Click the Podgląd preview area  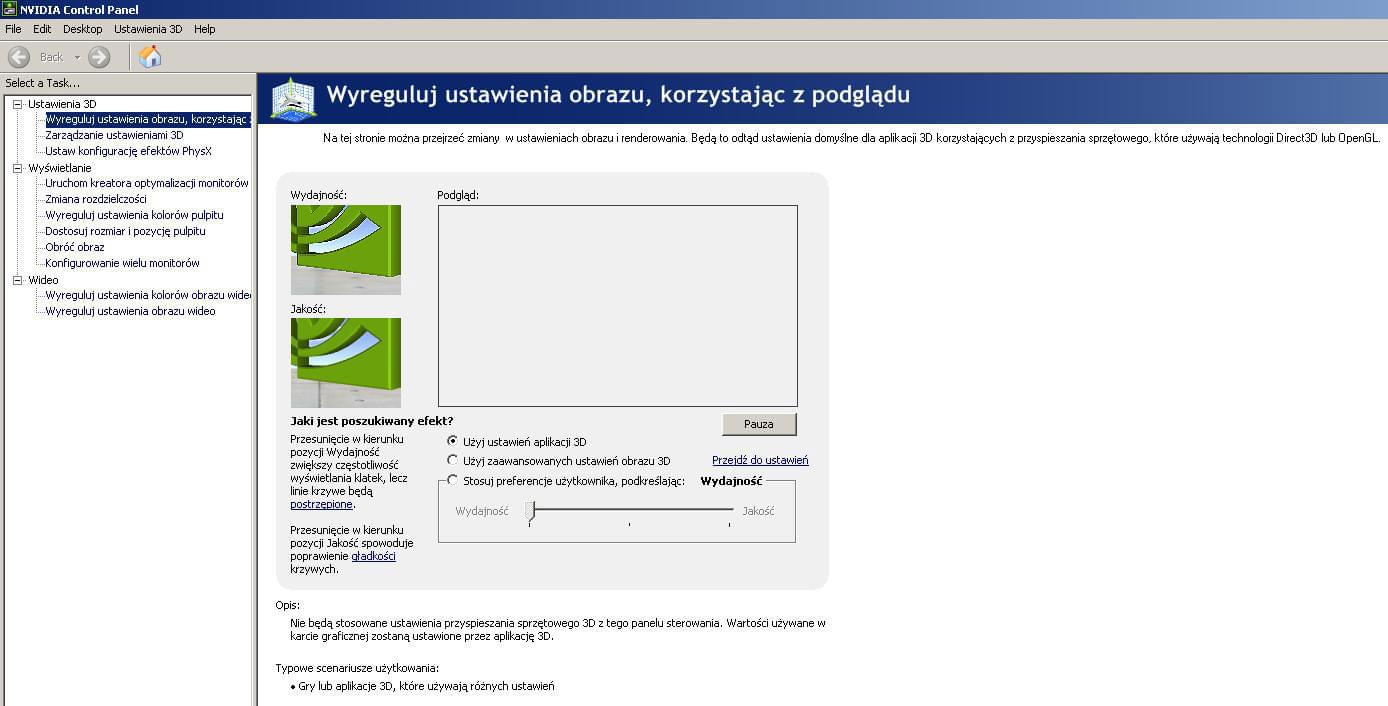(618, 306)
